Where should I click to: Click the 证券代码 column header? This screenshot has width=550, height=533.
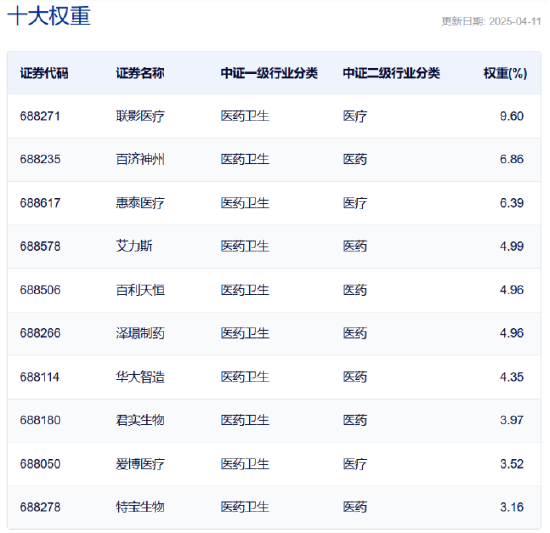[44, 73]
